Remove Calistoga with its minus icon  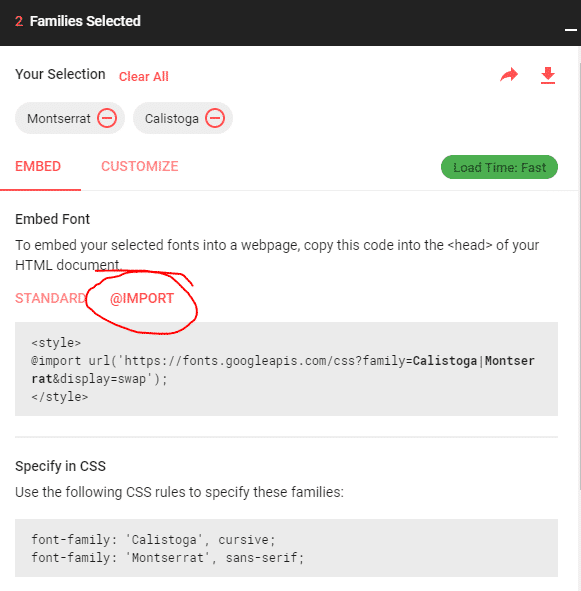(x=215, y=118)
